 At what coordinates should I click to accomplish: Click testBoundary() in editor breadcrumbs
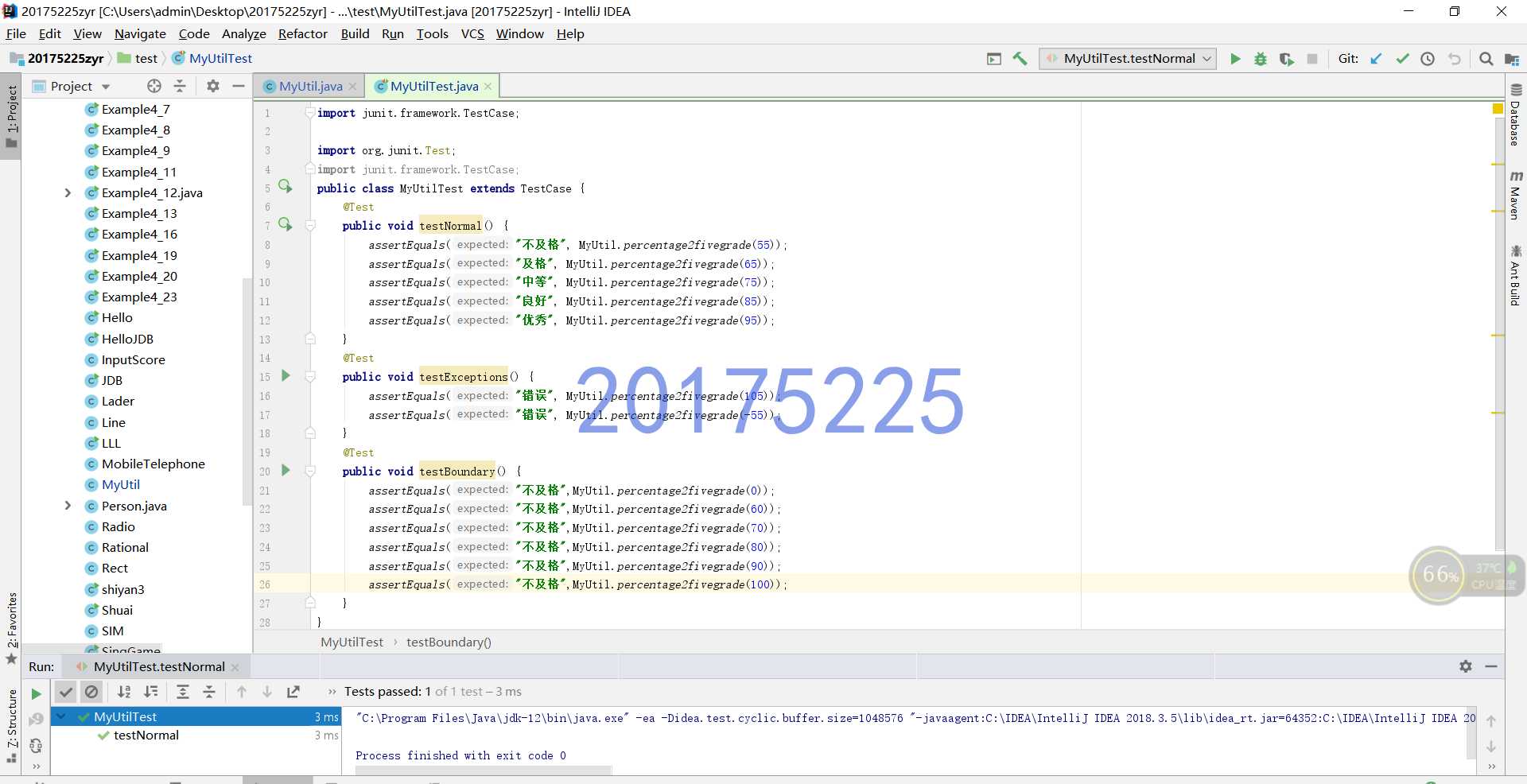[449, 642]
